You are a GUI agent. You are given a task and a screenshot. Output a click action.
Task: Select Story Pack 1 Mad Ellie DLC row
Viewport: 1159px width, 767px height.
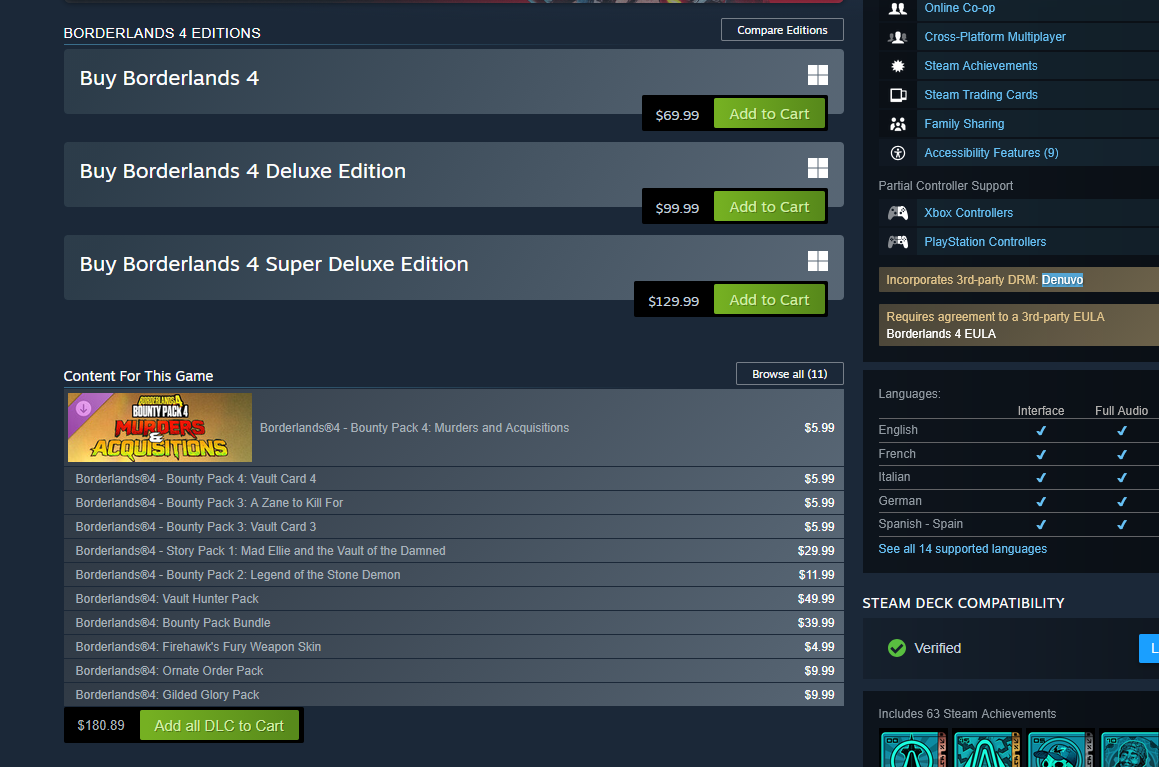(x=454, y=550)
